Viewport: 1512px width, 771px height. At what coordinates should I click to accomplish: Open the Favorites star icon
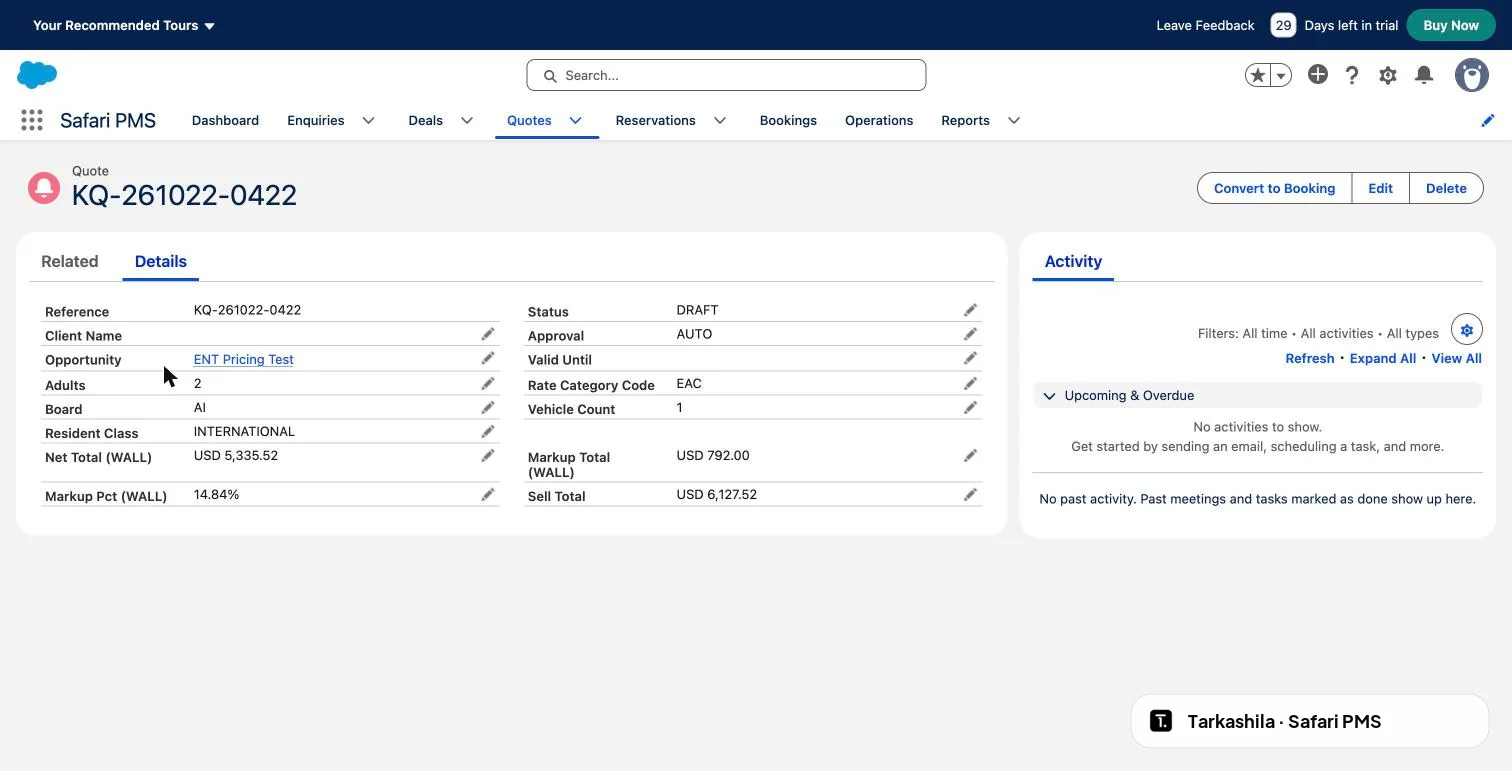(x=1257, y=75)
